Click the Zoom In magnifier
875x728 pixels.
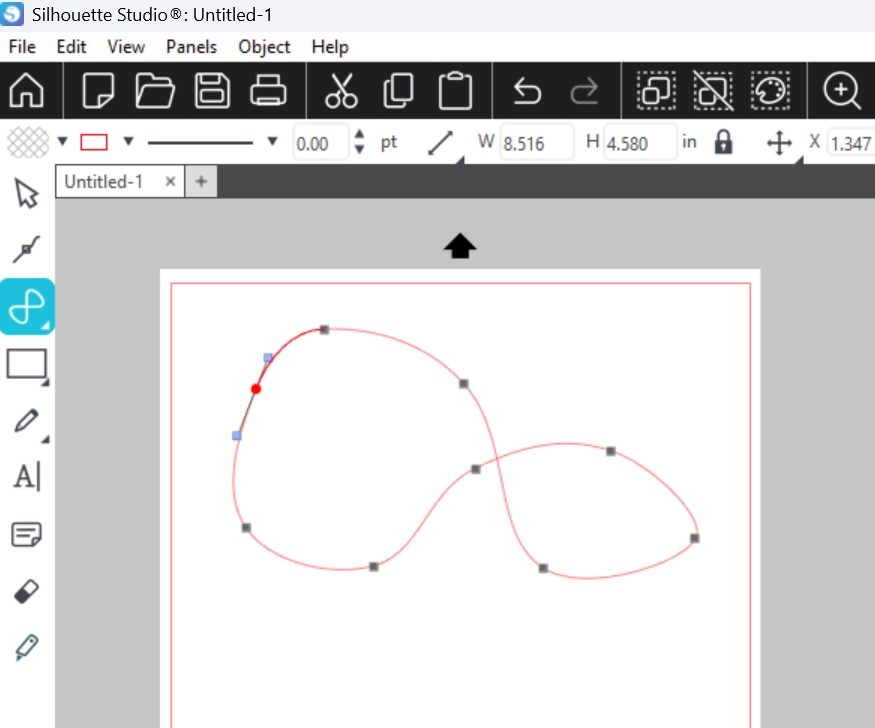841,91
